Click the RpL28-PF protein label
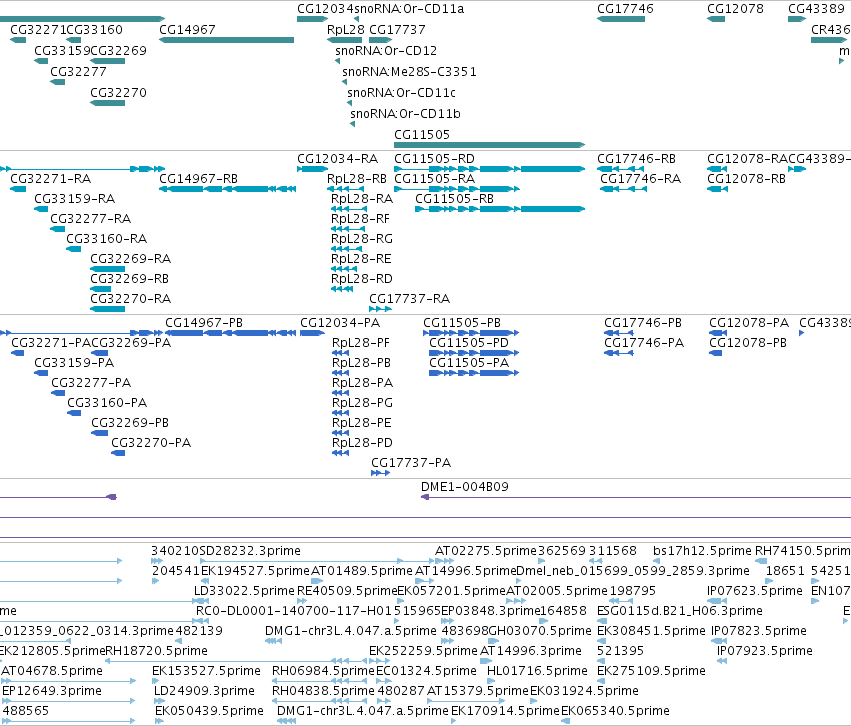The image size is (851, 726). [361, 343]
